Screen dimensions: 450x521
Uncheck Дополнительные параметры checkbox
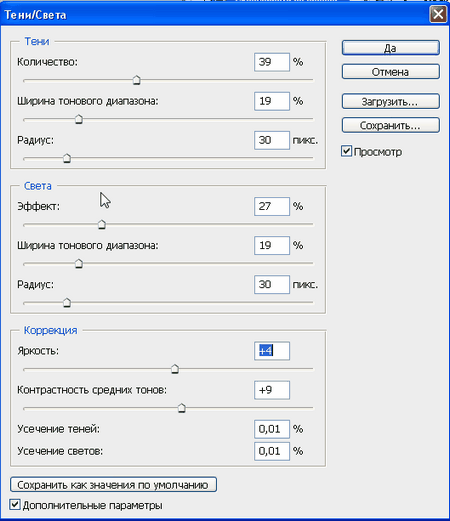point(15,505)
